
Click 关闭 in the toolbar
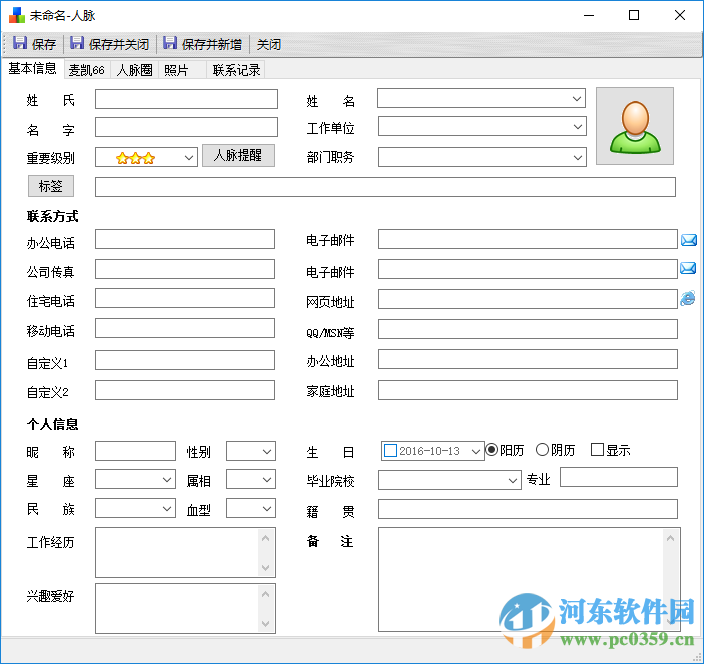coord(268,44)
